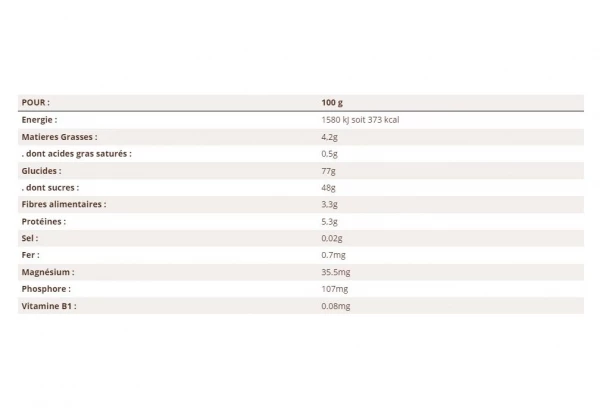Click the "Vitamine B1 :" row label
600x408 pixels.
click(x=49, y=306)
